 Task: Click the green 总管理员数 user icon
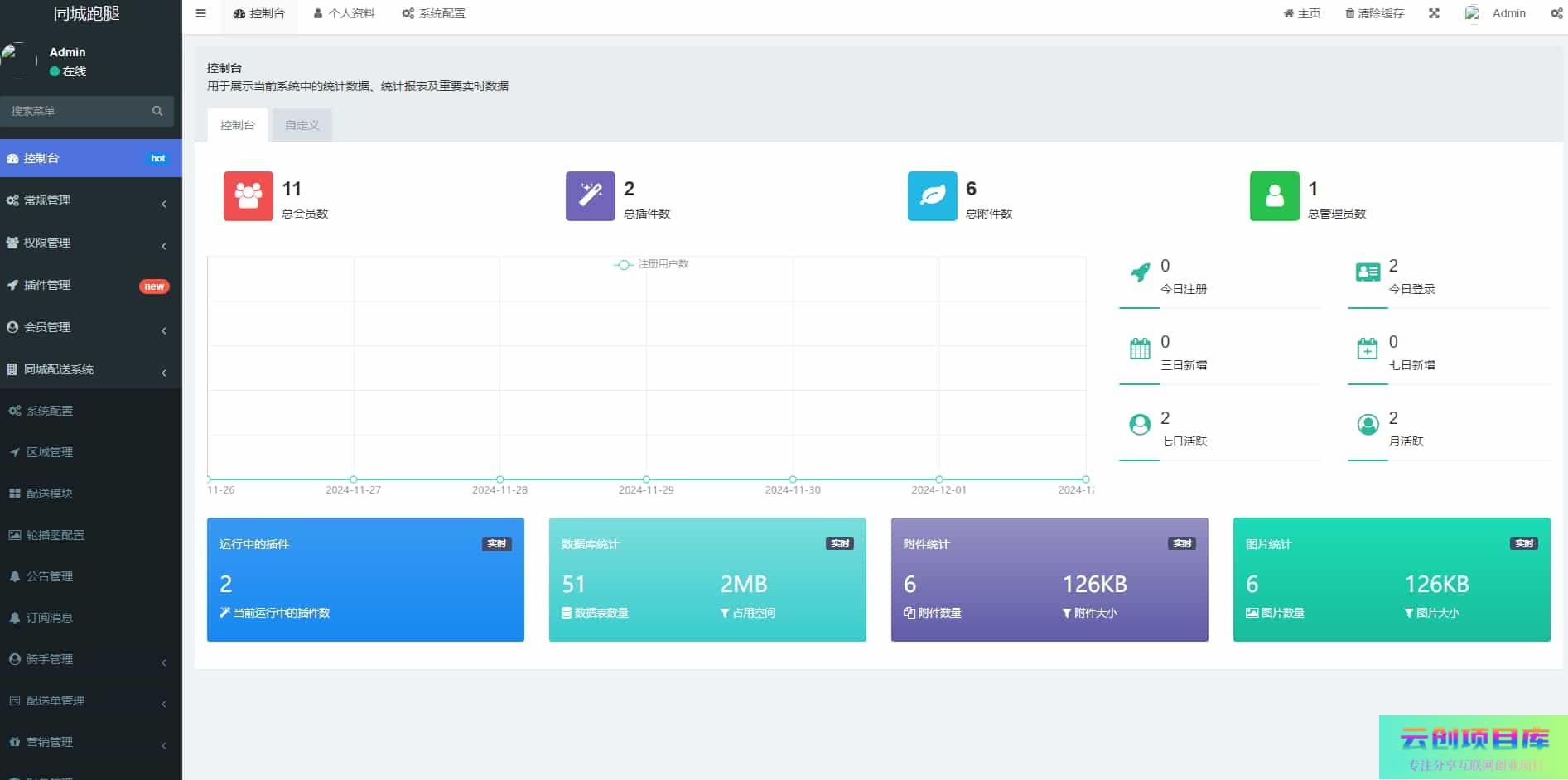point(1274,196)
